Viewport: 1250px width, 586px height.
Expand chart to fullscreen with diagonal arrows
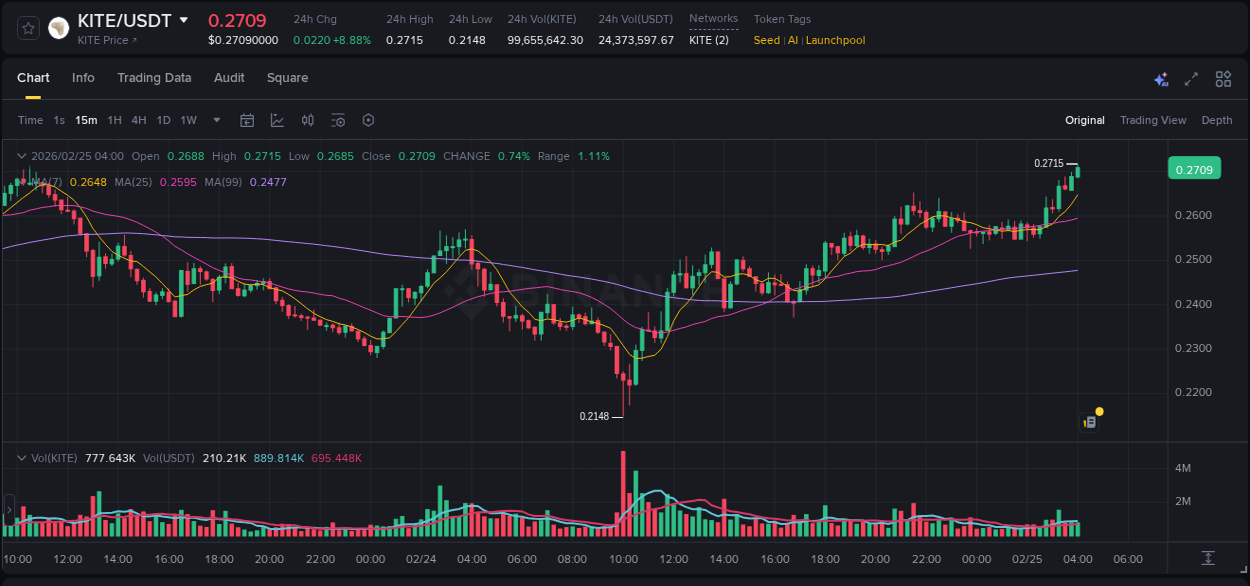coord(1191,78)
